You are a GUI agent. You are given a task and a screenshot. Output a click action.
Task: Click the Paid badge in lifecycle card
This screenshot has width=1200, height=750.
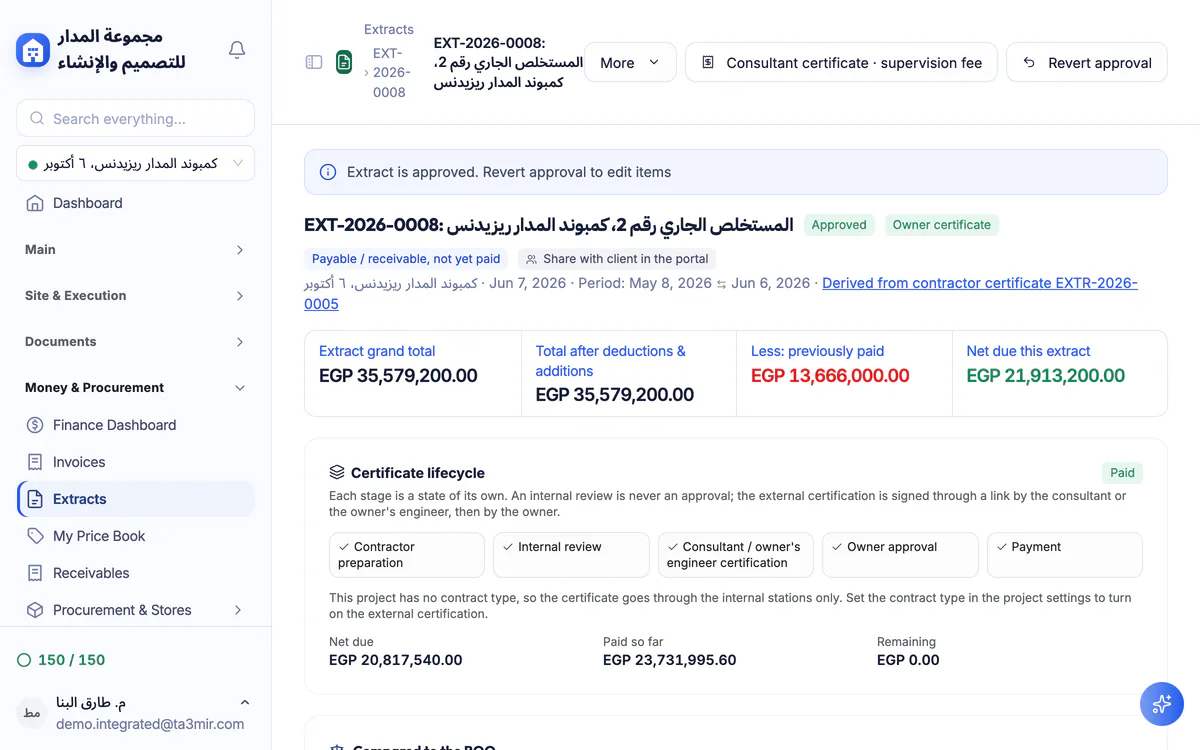(x=1122, y=473)
